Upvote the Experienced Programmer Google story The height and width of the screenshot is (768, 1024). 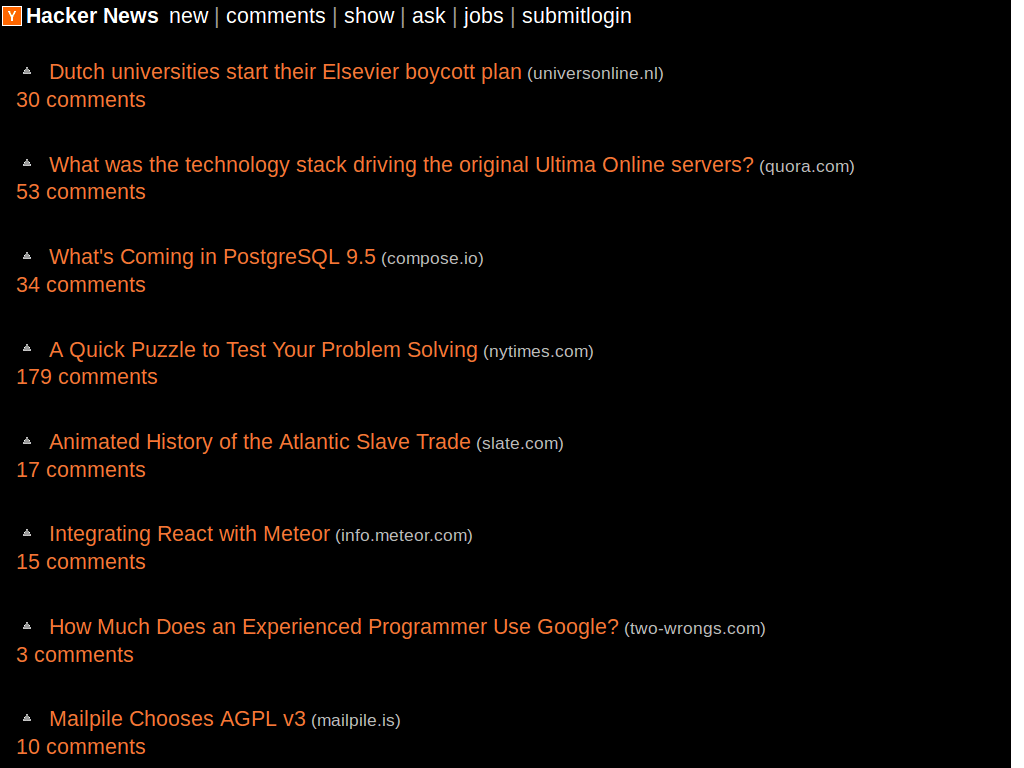tap(27, 626)
